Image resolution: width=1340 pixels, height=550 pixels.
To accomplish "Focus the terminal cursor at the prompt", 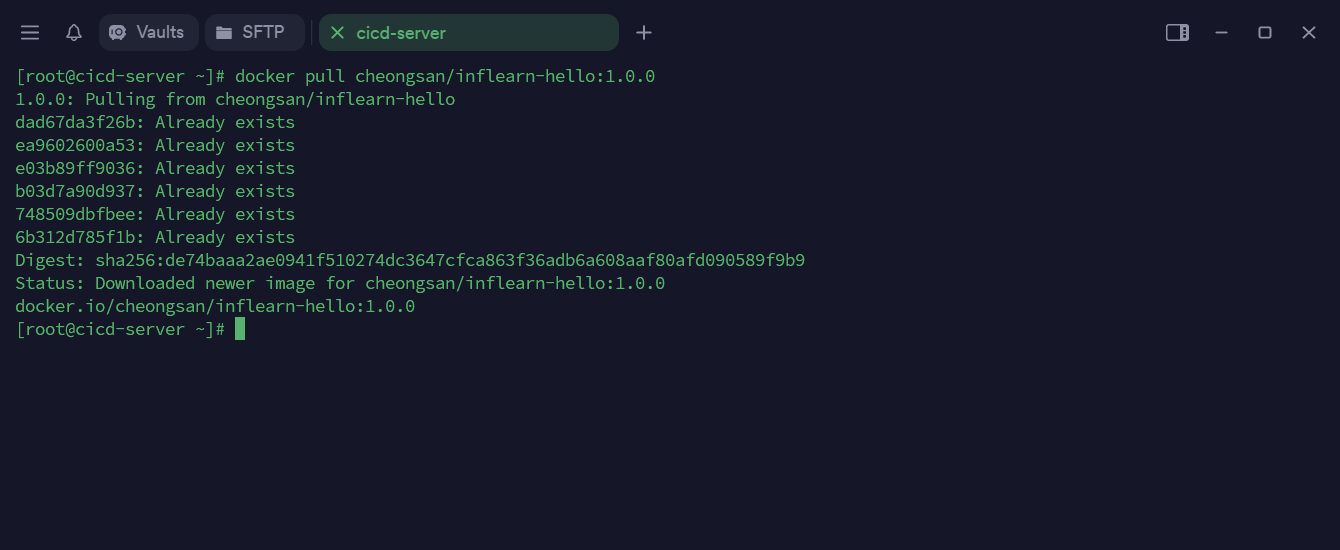I will [240, 330].
